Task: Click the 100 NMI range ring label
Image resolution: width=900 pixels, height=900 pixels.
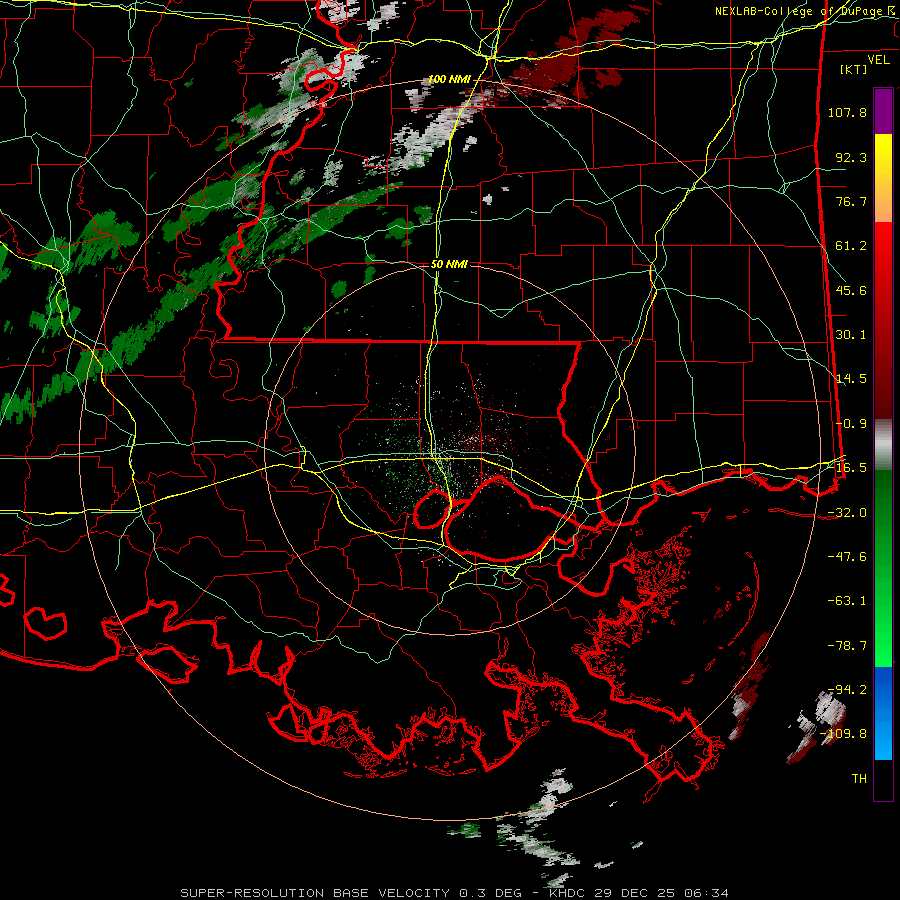Action: pyautogui.click(x=449, y=79)
